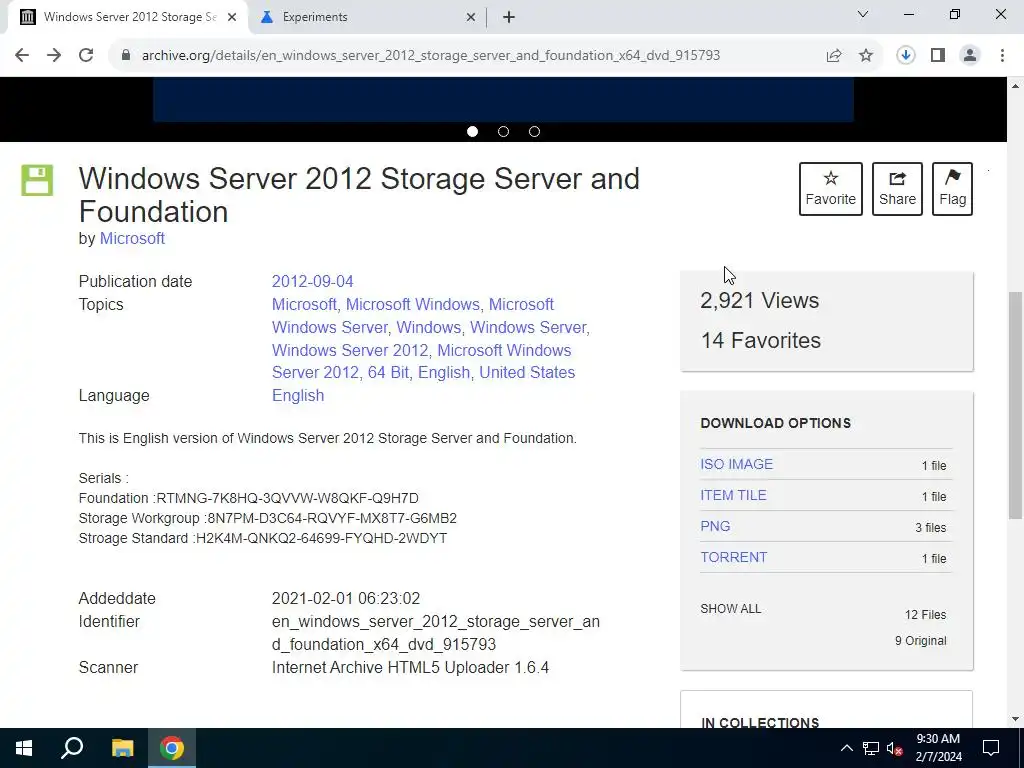
Task: Click the 14 Favorites text
Action: tap(760, 340)
